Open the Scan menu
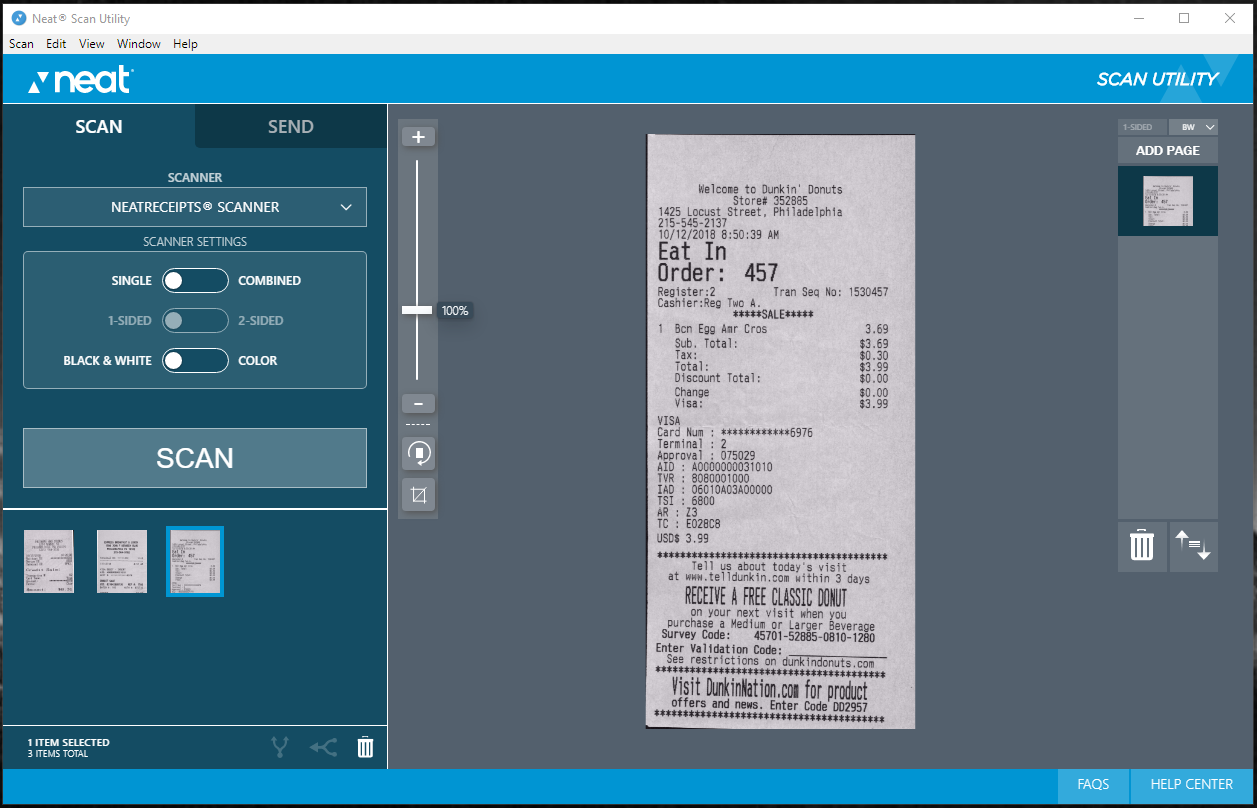The height and width of the screenshot is (808, 1257). tap(21, 44)
